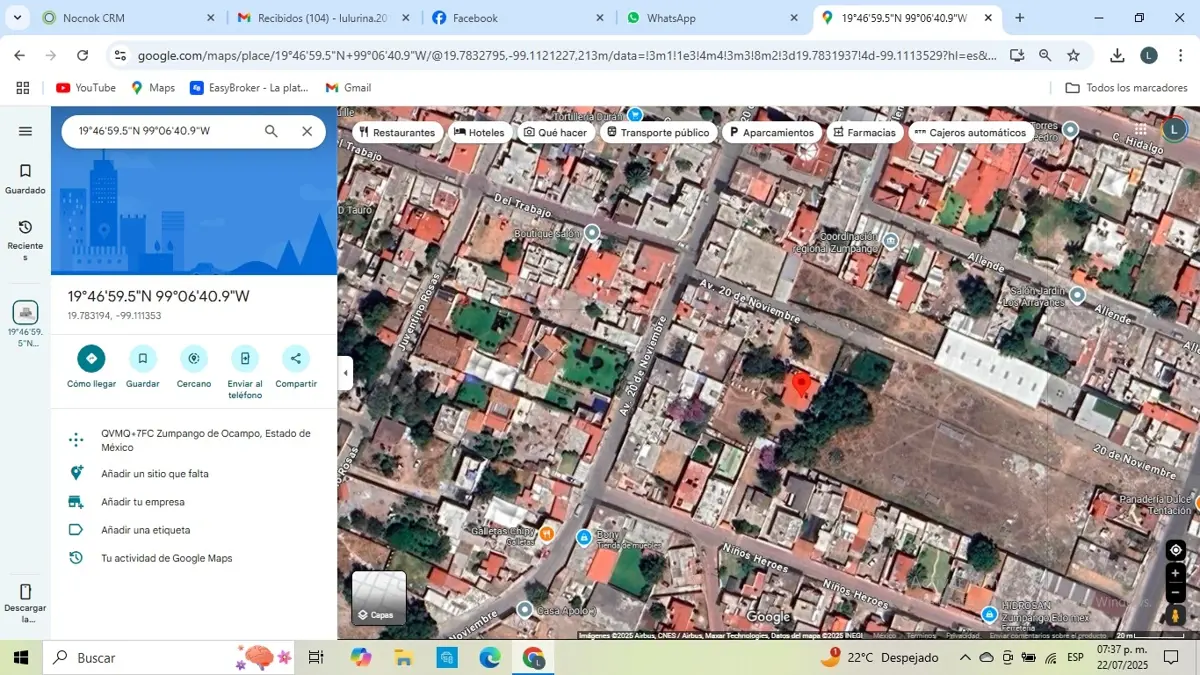1200x675 pixels.
Task: Search nearby with the Cercano icon
Action: pos(194,358)
